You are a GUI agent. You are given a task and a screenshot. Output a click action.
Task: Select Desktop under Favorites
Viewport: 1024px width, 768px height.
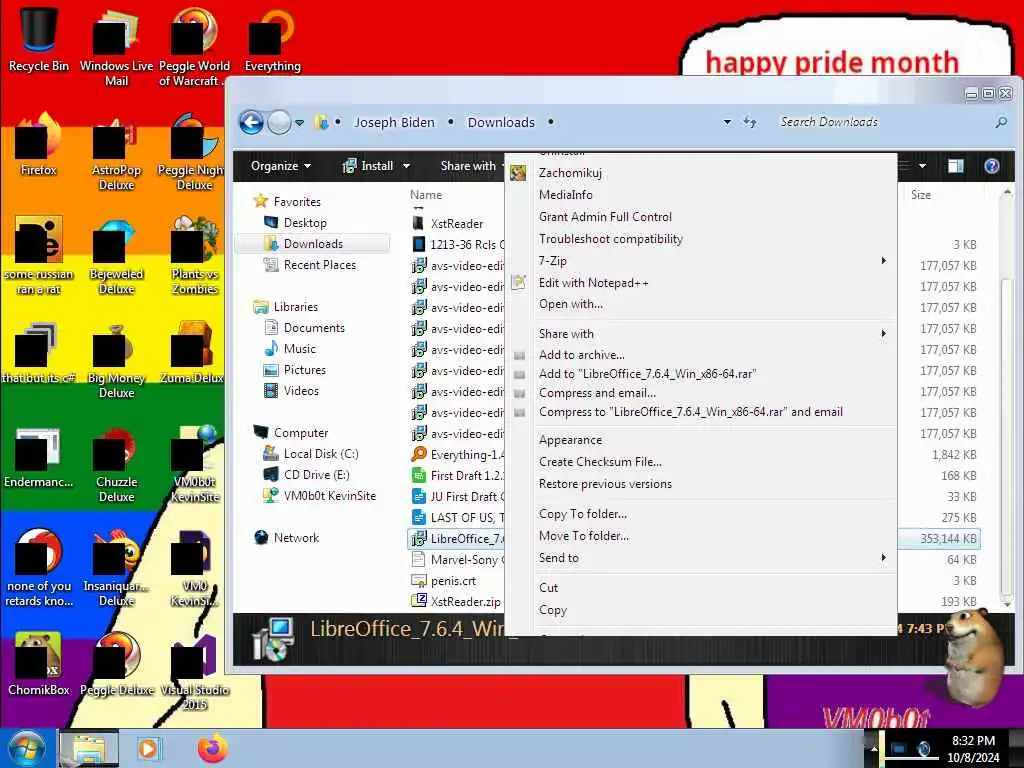(304, 223)
